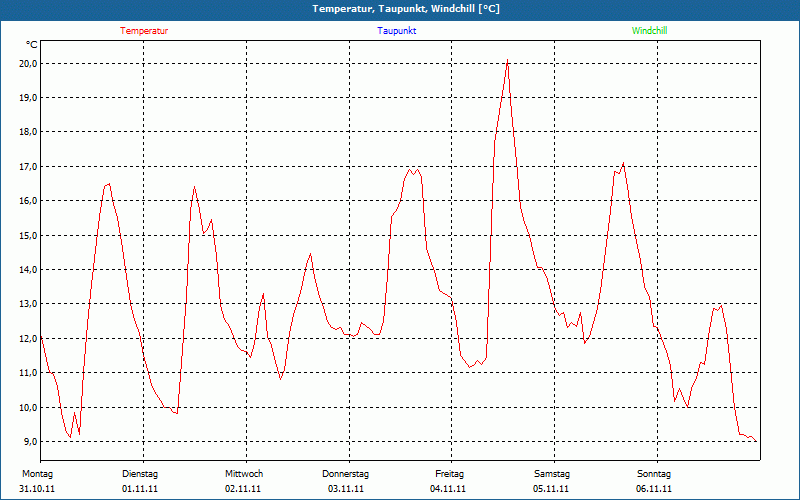The image size is (800, 500).
Task: Click the 12,0 y-axis value
Action: 28,339
